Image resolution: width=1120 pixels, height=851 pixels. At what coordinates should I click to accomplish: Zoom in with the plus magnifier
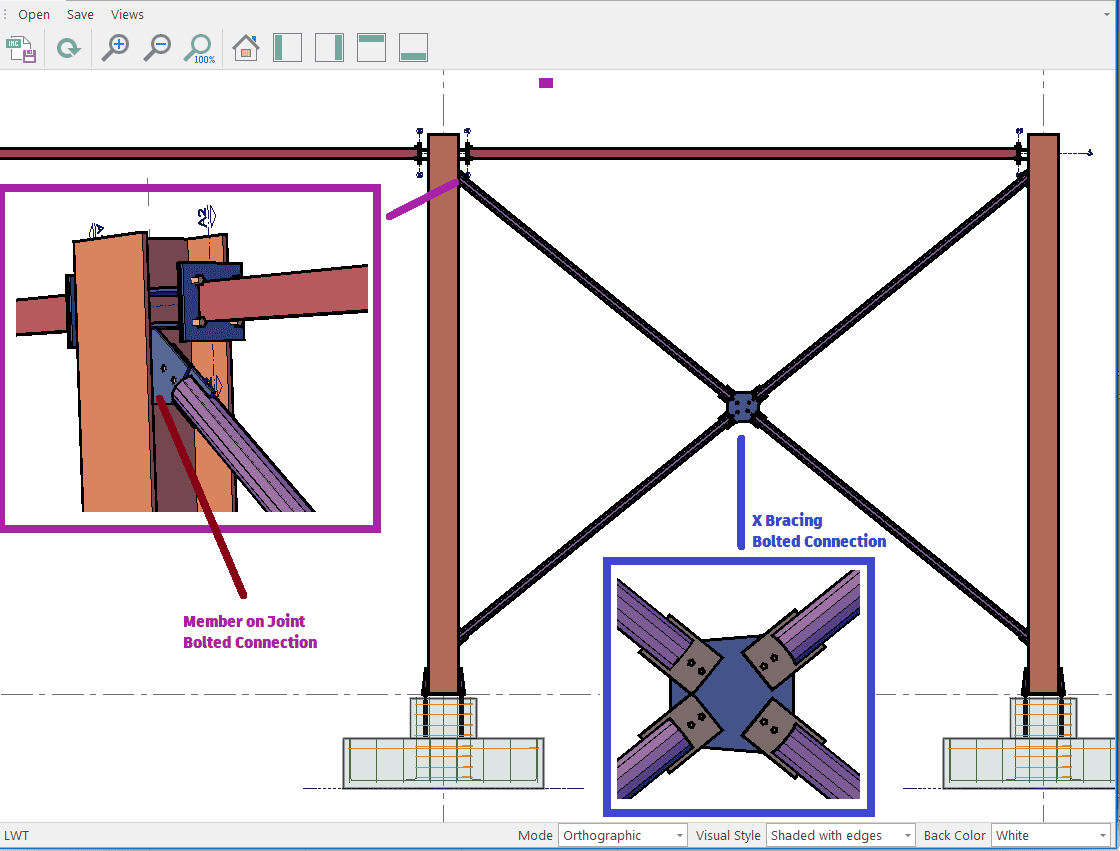click(115, 48)
